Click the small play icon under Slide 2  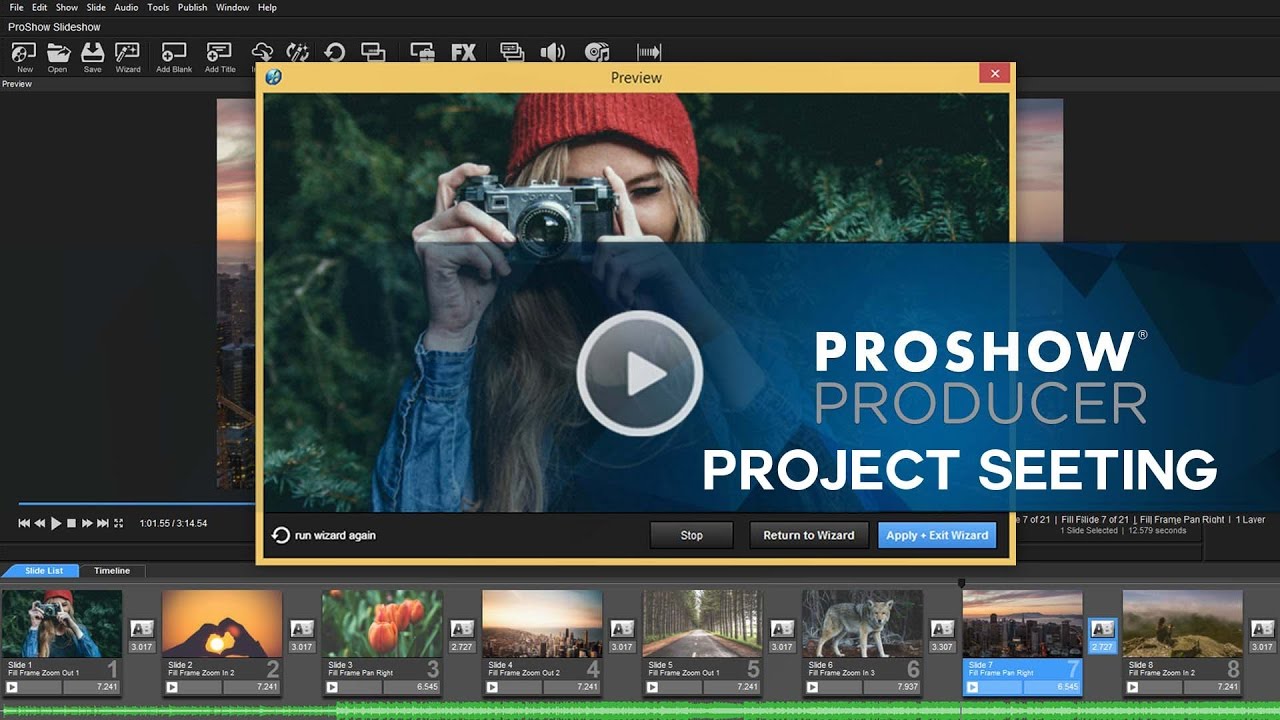[172, 687]
